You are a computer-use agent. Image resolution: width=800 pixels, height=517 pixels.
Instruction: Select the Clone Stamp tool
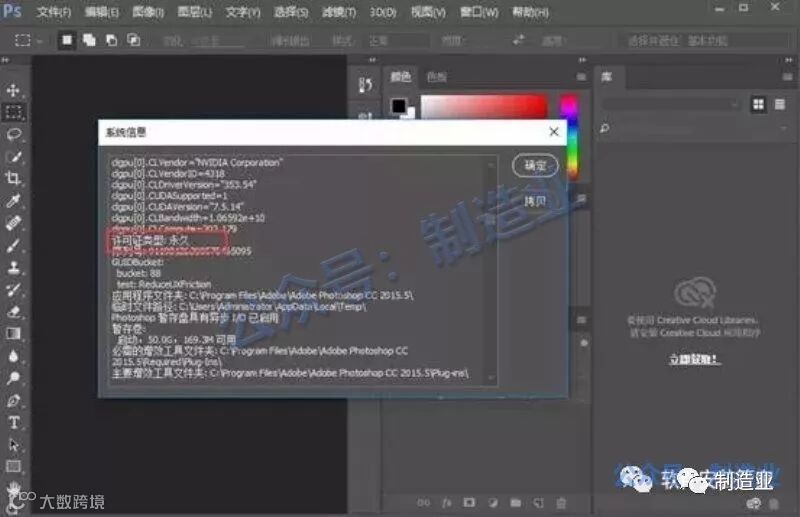click(13, 267)
